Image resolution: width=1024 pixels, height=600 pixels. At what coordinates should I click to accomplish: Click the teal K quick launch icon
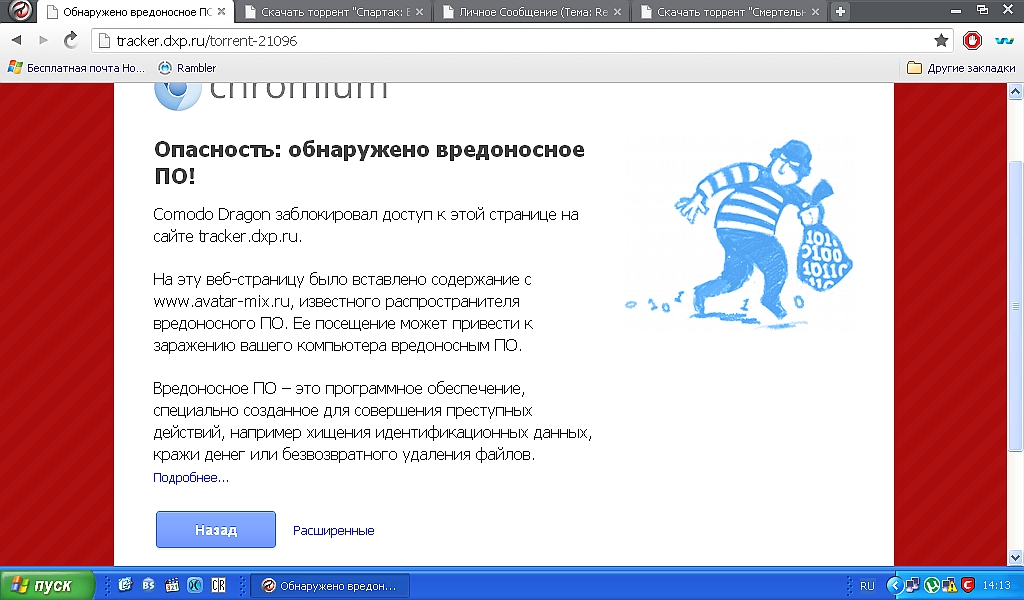[195, 585]
